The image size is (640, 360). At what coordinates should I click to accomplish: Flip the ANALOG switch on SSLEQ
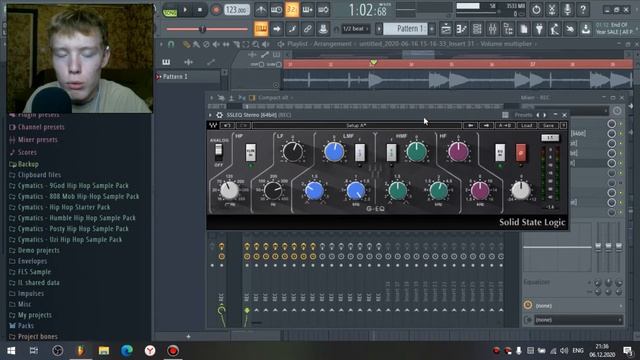tap(219, 152)
